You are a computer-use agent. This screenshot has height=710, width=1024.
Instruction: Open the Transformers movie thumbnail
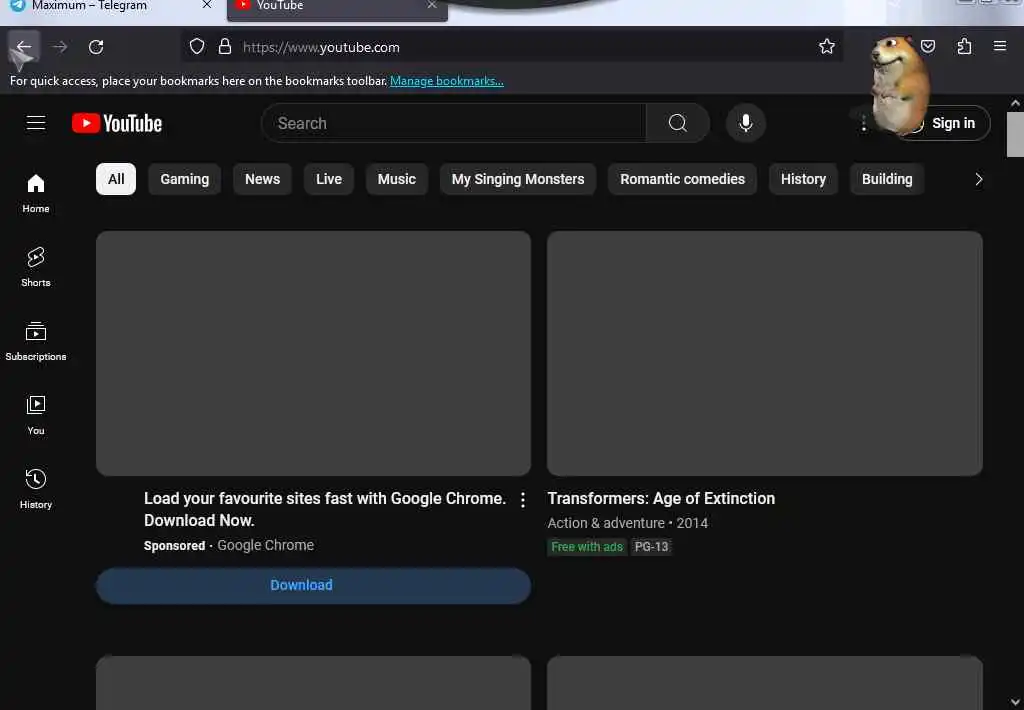pos(765,353)
